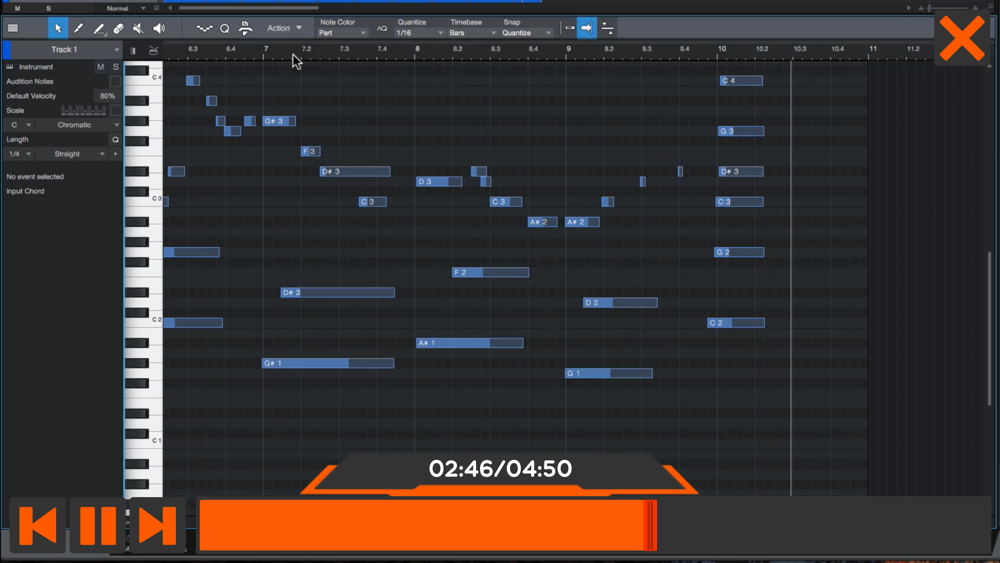Select the F 3 note
Image resolution: width=1000 pixels, height=563 pixels.
click(311, 152)
